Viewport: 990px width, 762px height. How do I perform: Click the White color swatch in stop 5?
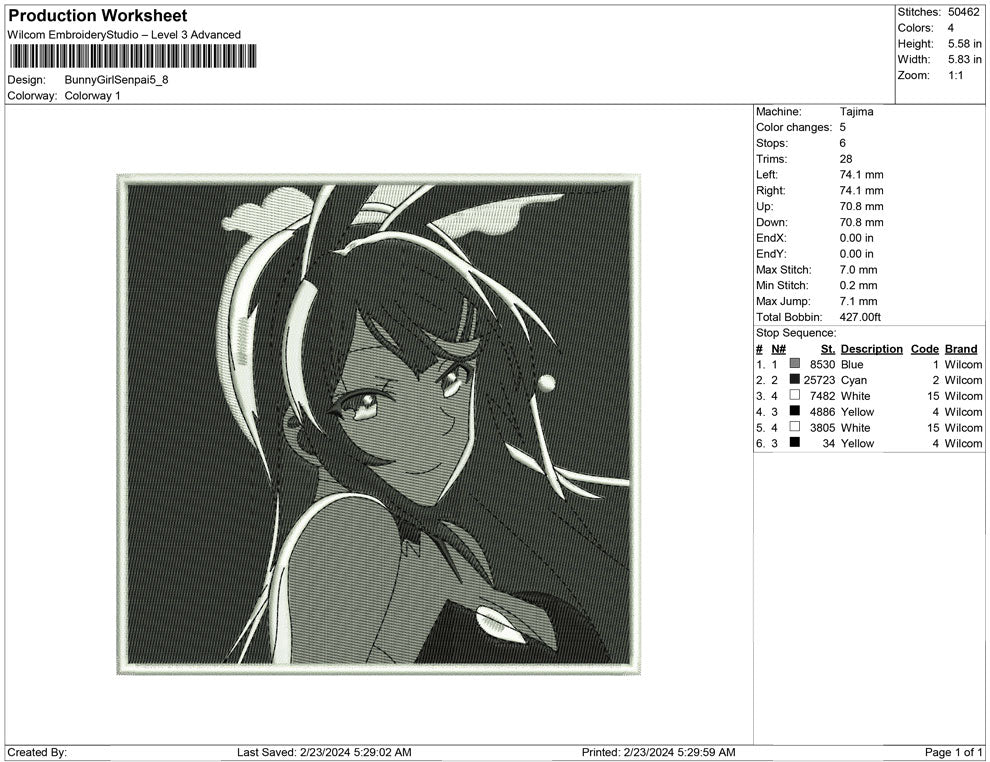point(795,427)
